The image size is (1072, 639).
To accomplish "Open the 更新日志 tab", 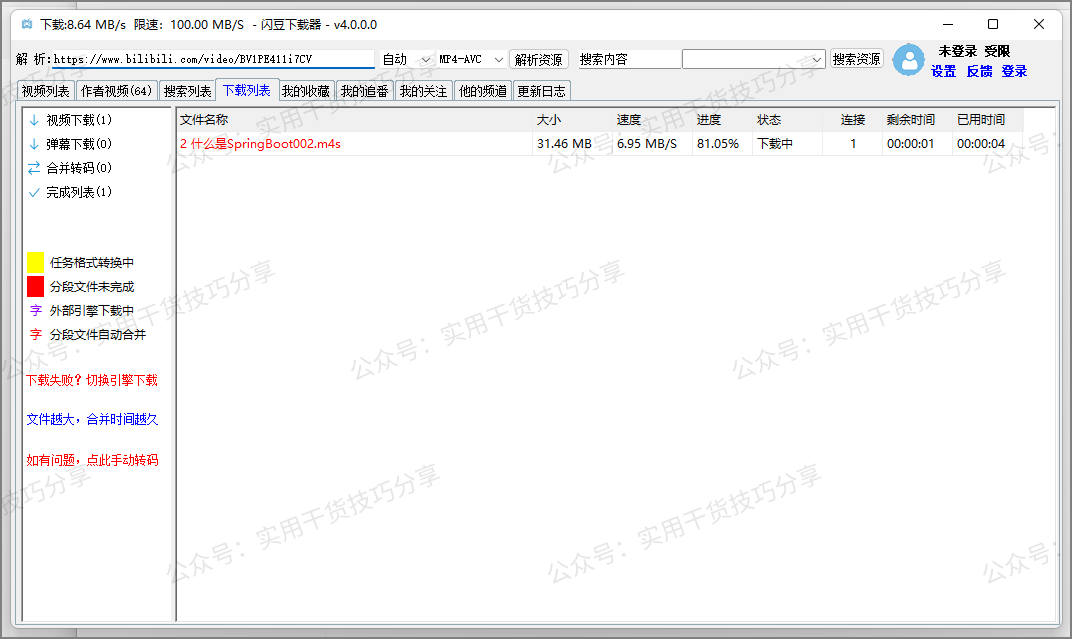I will point(541,89).
